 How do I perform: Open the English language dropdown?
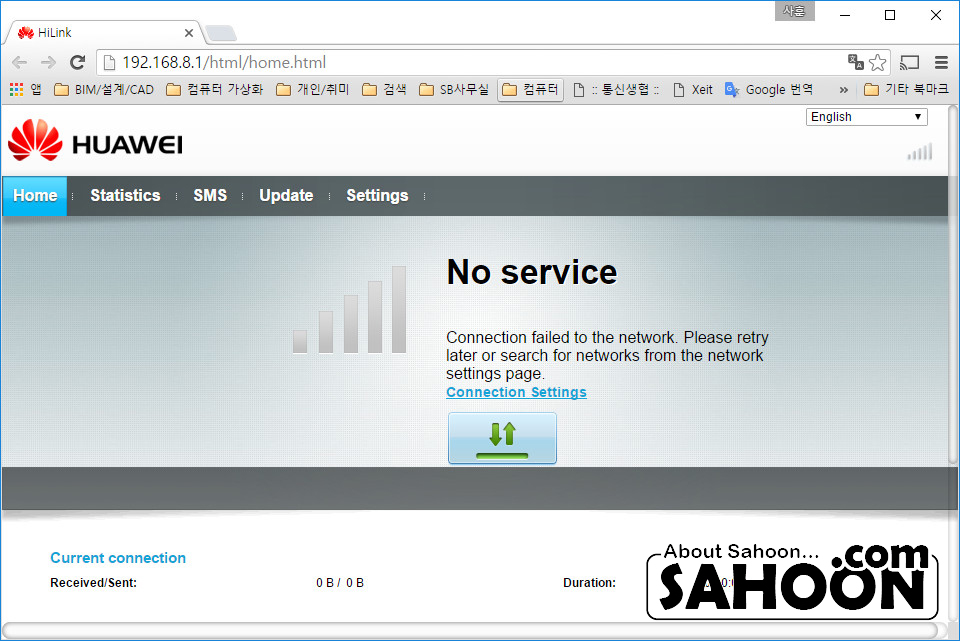pos(866,117)
